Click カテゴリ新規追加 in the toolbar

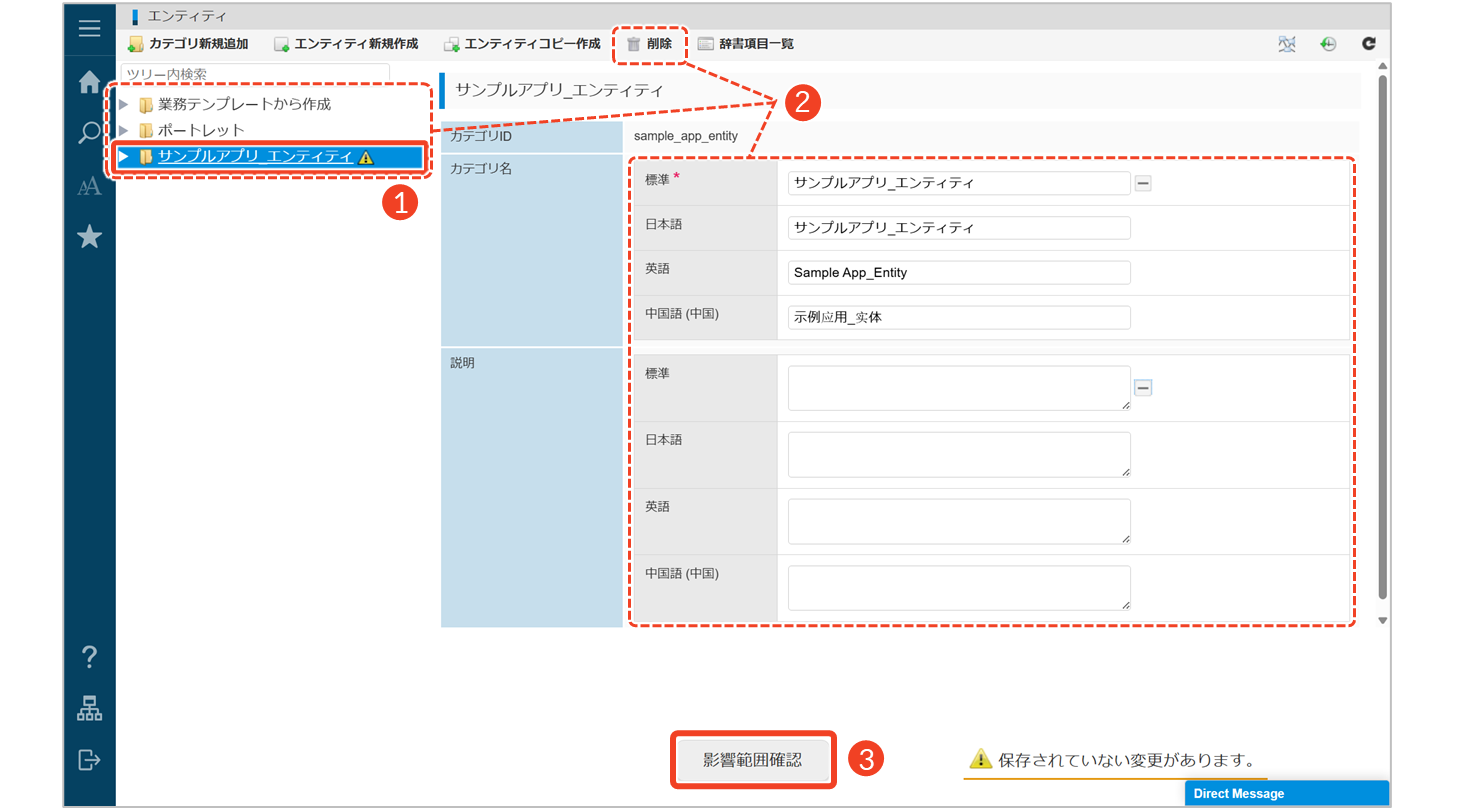[x=188, y=44]
